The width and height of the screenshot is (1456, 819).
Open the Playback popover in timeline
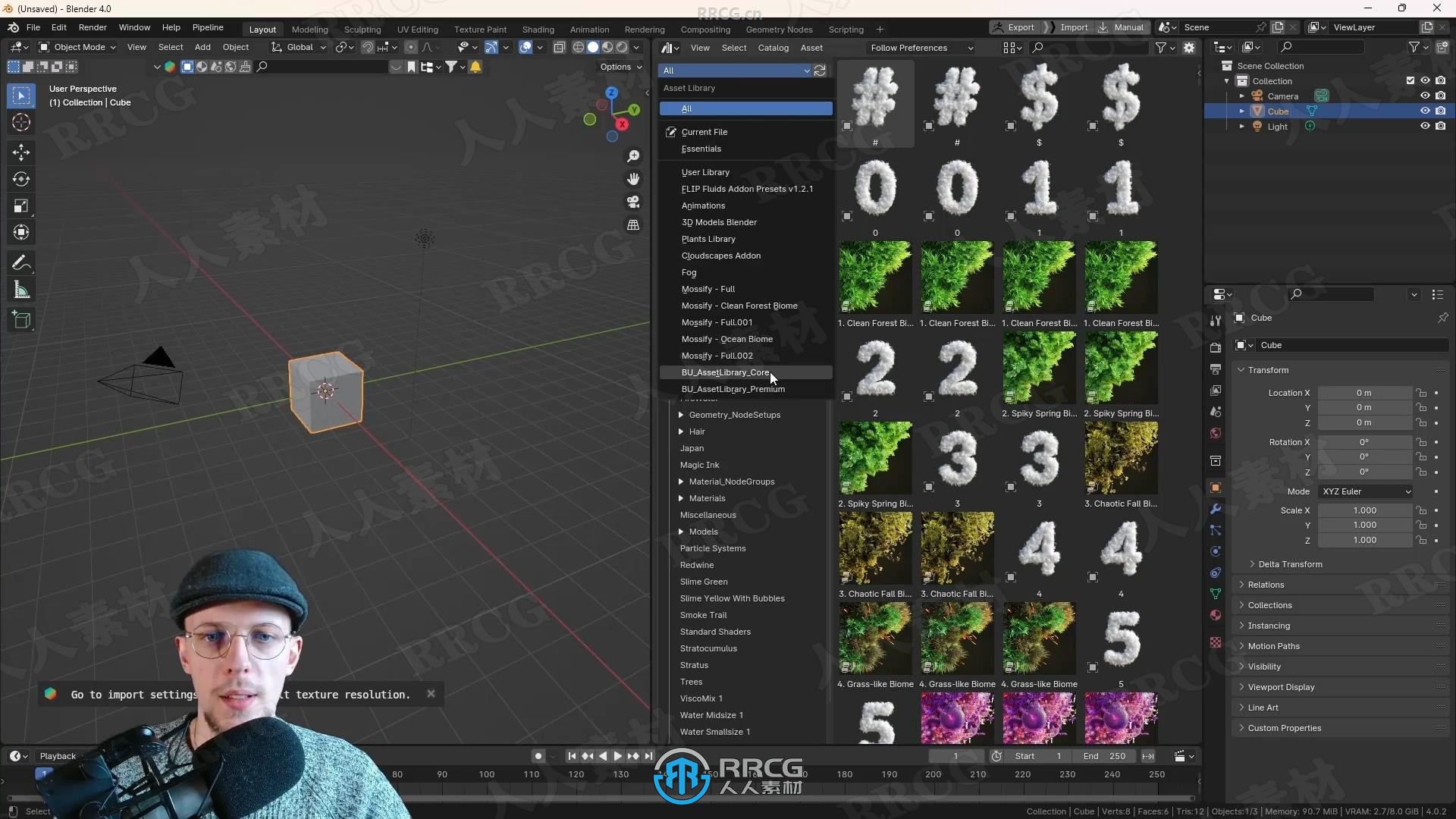[58, 756]
